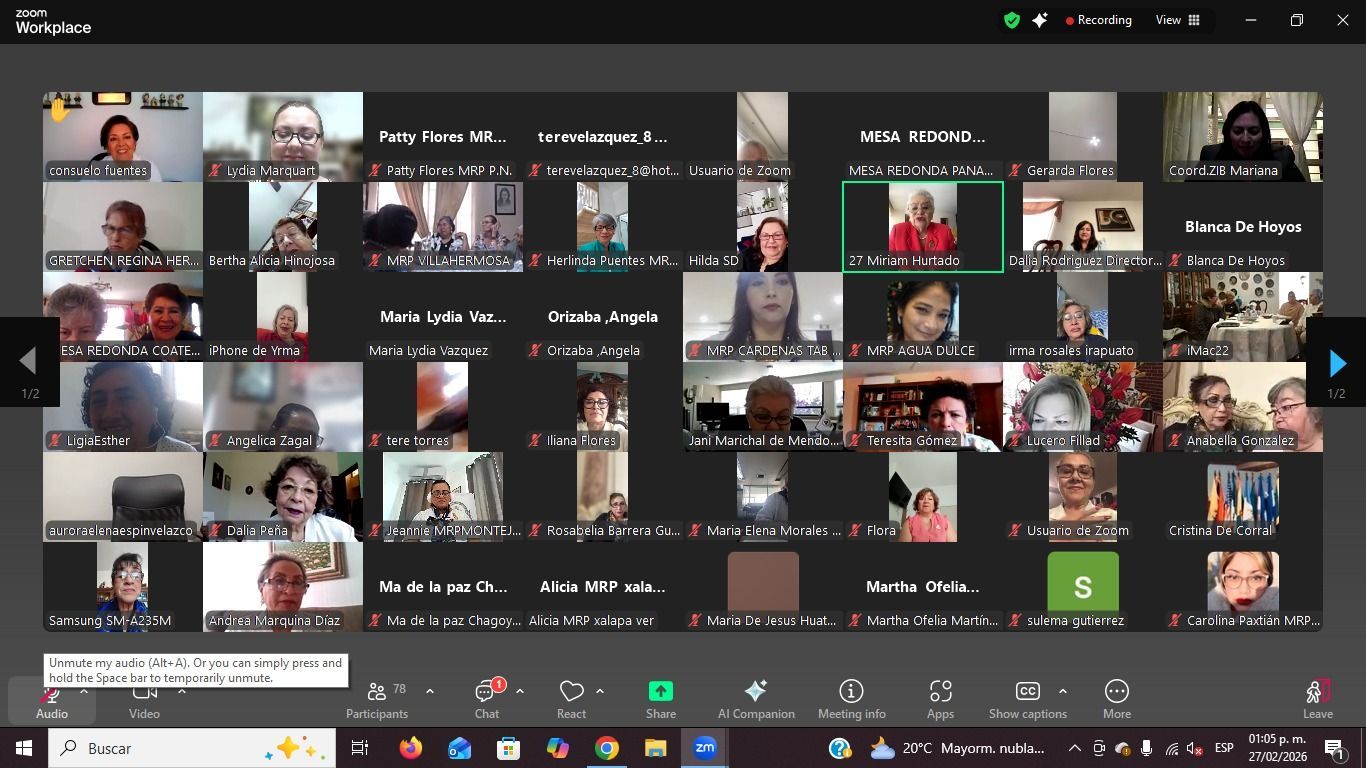The image size is (1366, 768).
Task: Select the Coord.ZIB Mariana video tile
Action: 1243,137
